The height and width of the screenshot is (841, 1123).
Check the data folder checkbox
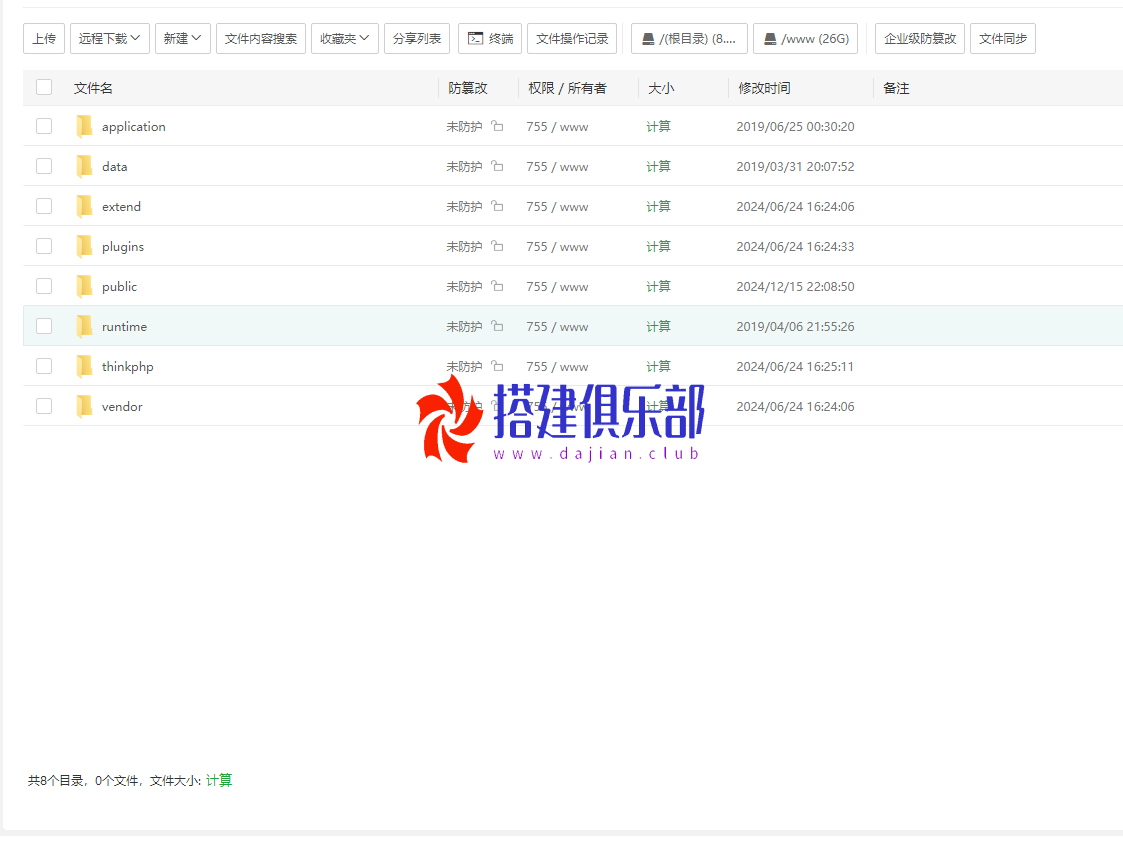44,166
